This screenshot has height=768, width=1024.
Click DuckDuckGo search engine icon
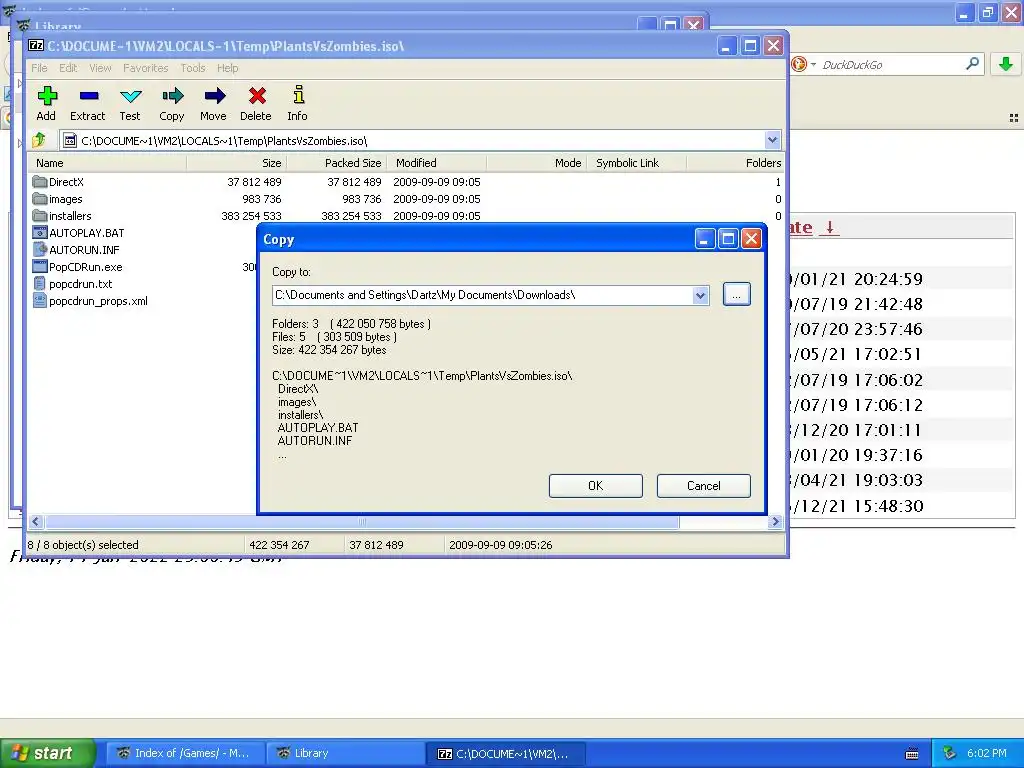pos(799,64)
